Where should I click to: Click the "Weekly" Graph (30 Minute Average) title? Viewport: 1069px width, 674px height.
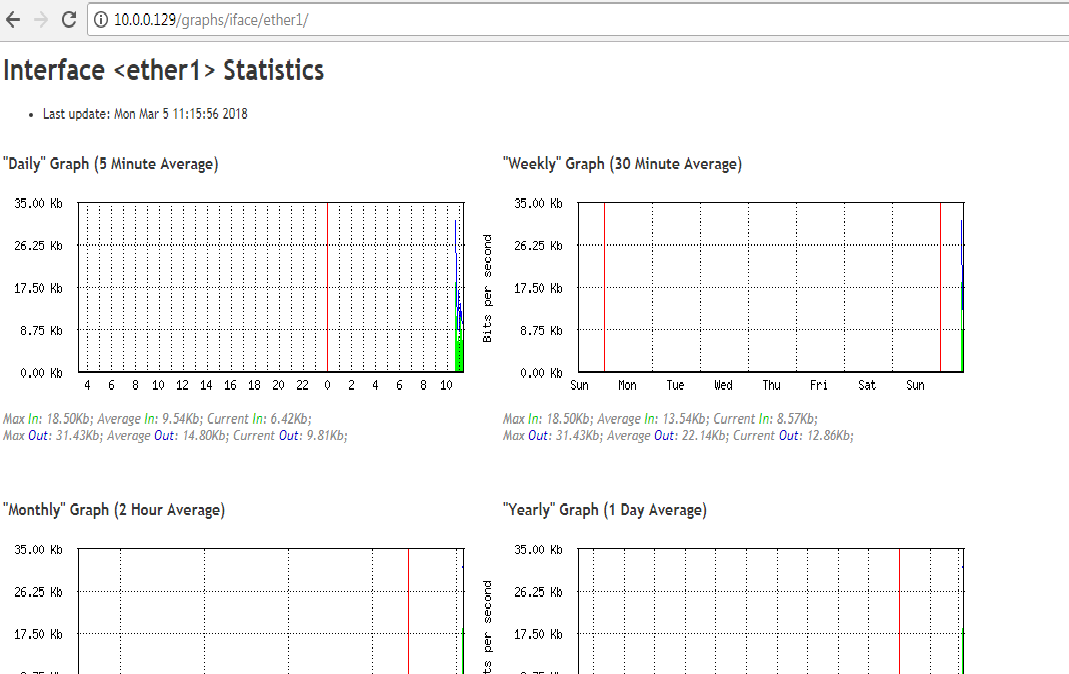(622, 164)
